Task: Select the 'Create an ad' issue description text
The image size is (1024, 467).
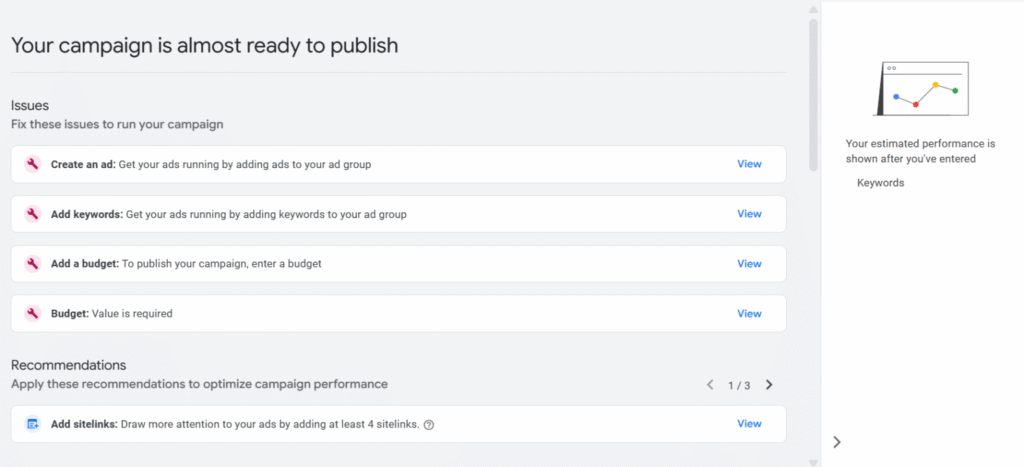Action: coord(245,164)
